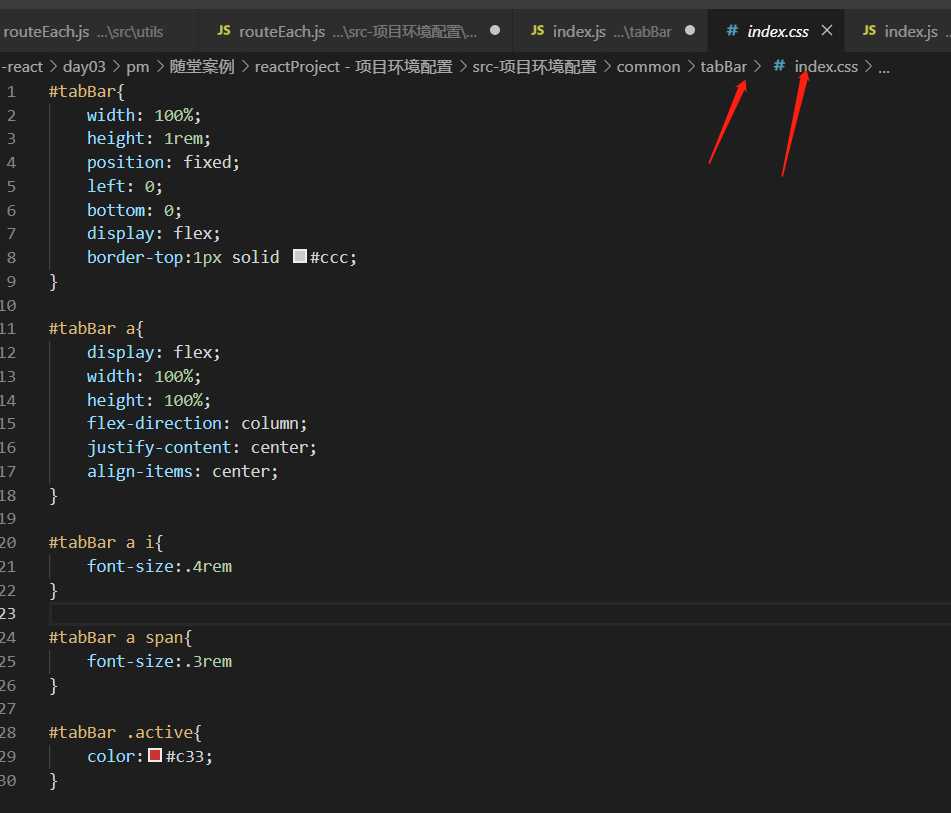Click line number 28 in gutter
The height and width of the screenshot is (813, 951).
point(8,733)
